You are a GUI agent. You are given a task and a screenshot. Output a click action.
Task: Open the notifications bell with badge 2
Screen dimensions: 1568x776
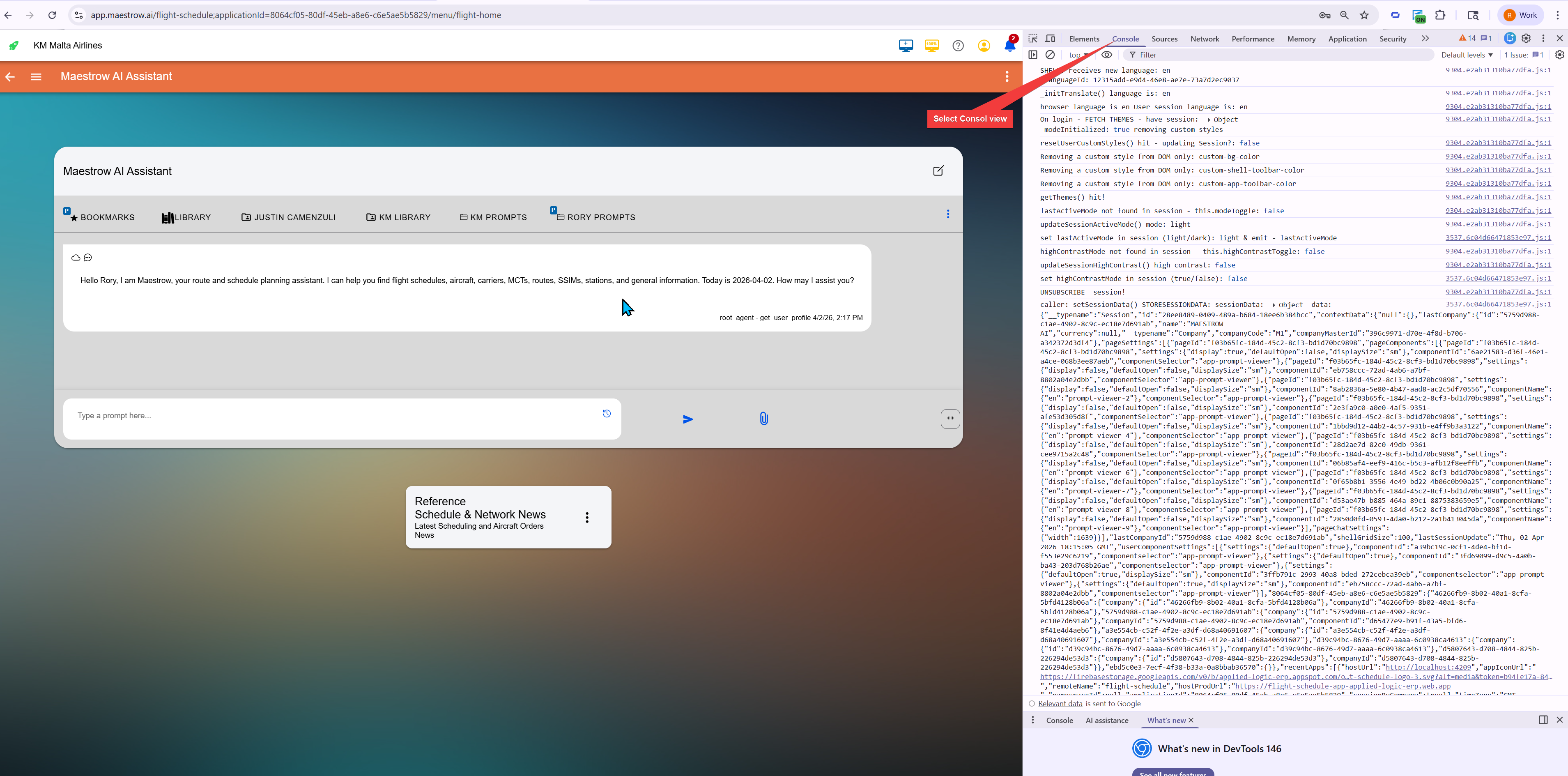1010,46
